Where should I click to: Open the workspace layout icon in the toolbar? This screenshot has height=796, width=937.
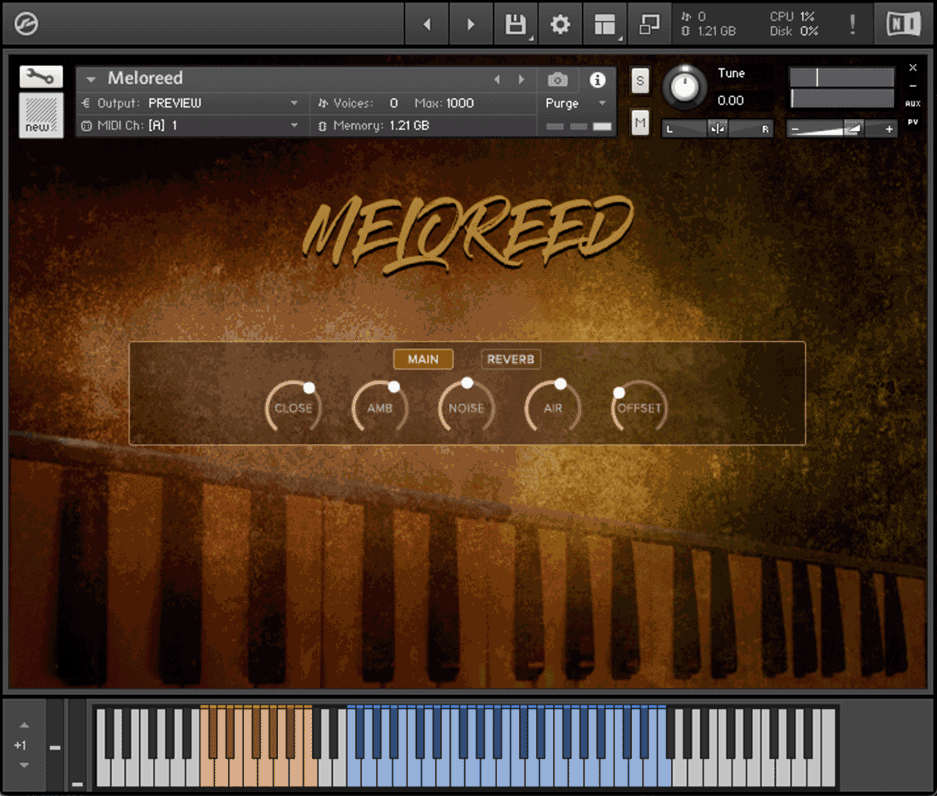point(605,24)
